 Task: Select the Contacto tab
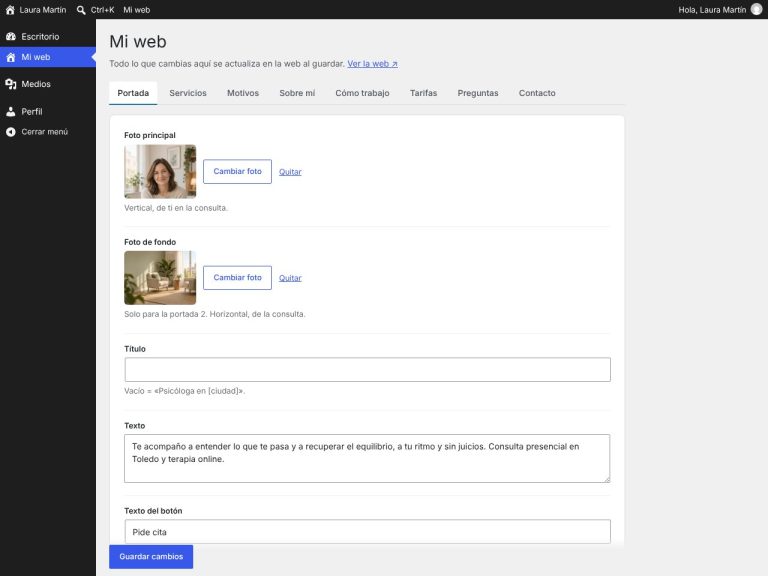(x=537, y=93)
